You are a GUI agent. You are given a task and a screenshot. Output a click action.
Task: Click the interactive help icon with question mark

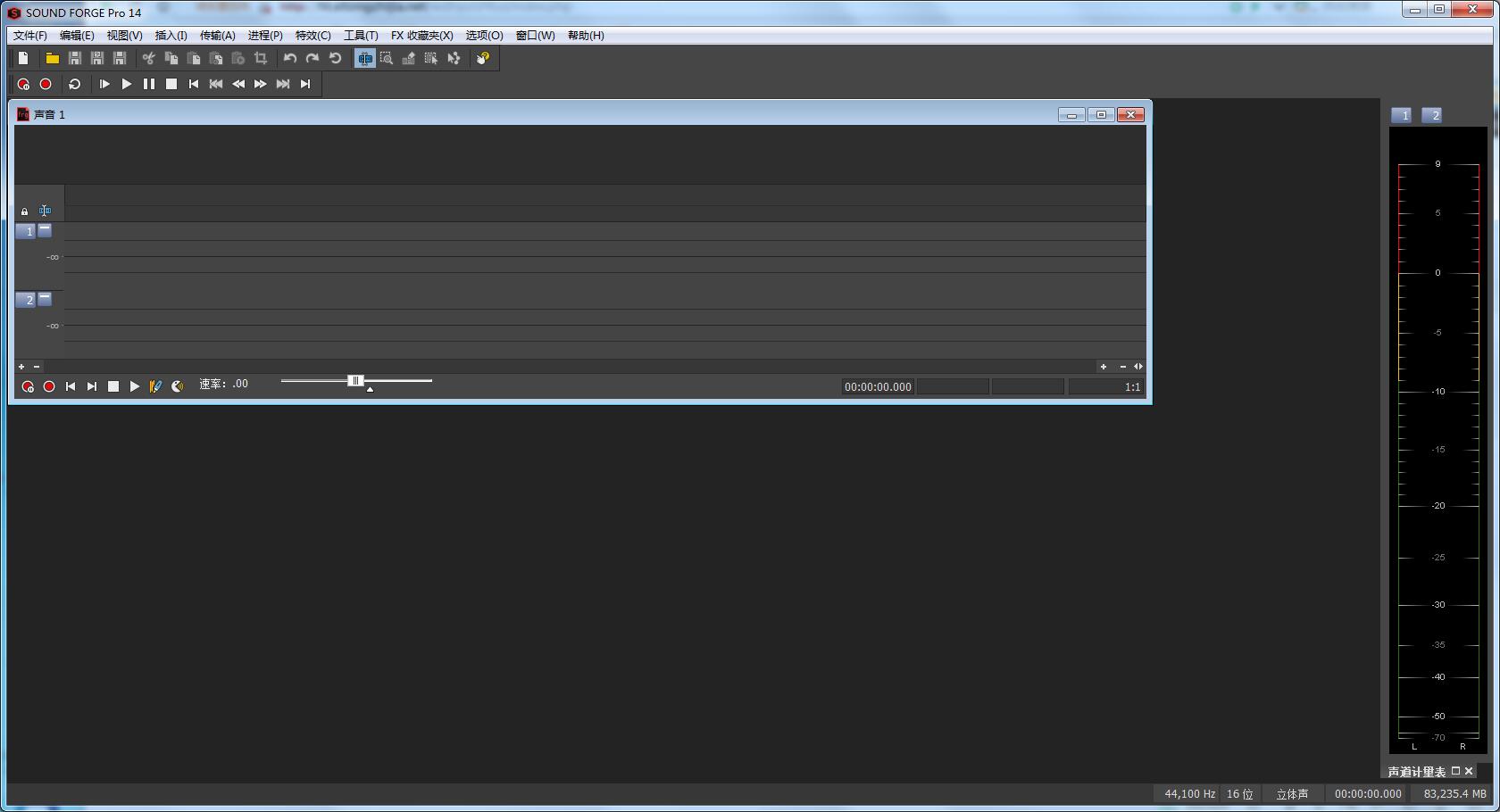point(483,58)
